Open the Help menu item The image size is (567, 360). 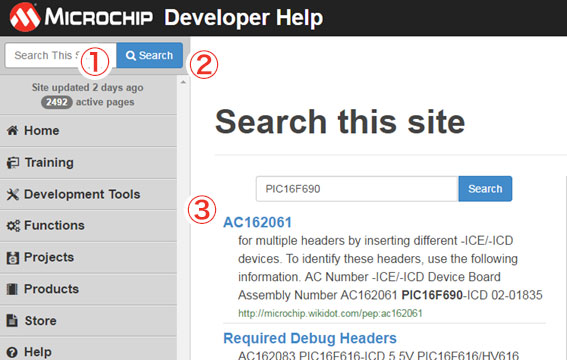click(88, 349)
